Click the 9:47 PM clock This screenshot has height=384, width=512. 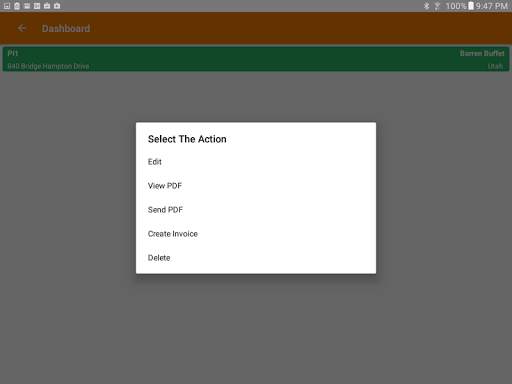pyautogui.click(x=491, y=6)
